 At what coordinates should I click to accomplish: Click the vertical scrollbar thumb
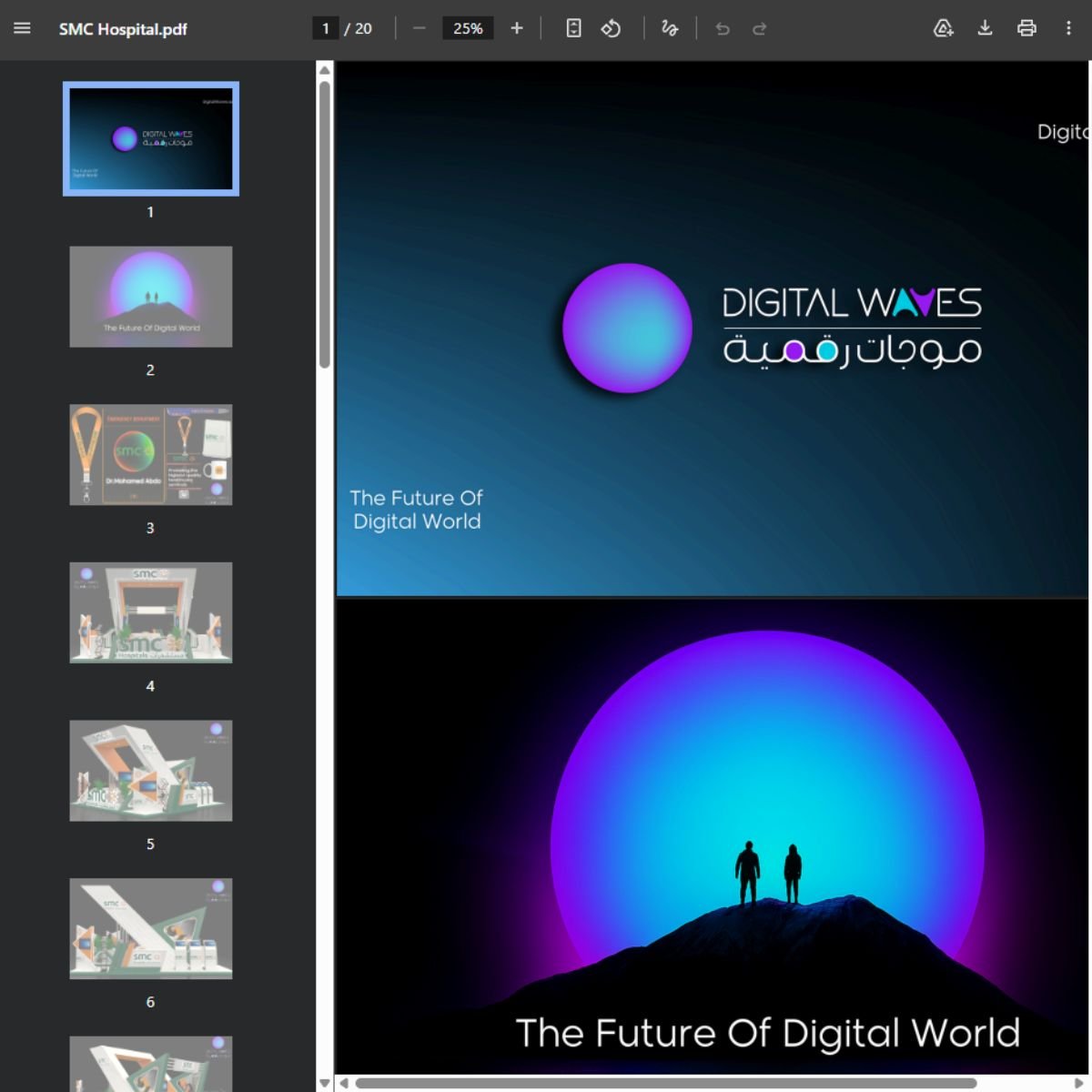[325, 225]
